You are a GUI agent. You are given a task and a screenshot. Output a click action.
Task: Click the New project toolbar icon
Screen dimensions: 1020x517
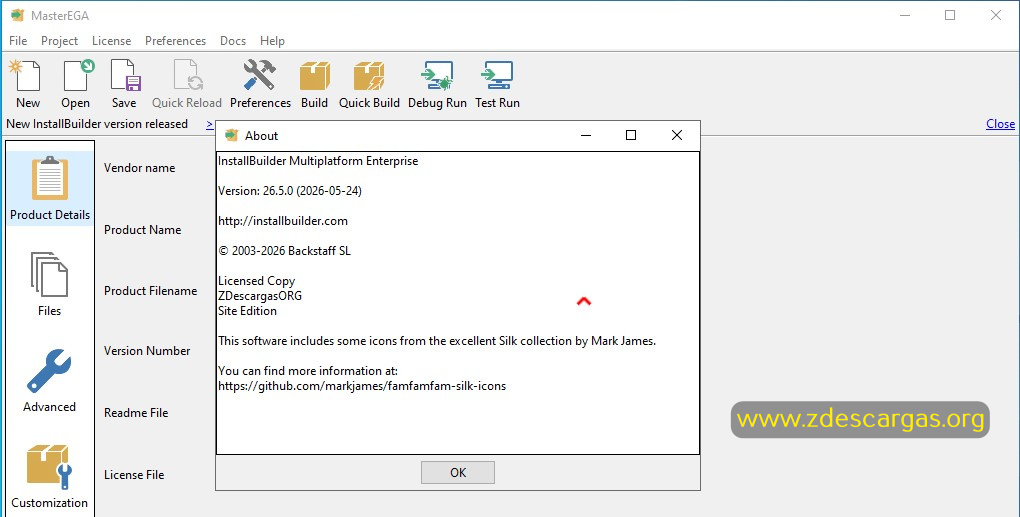coord(27,84)
